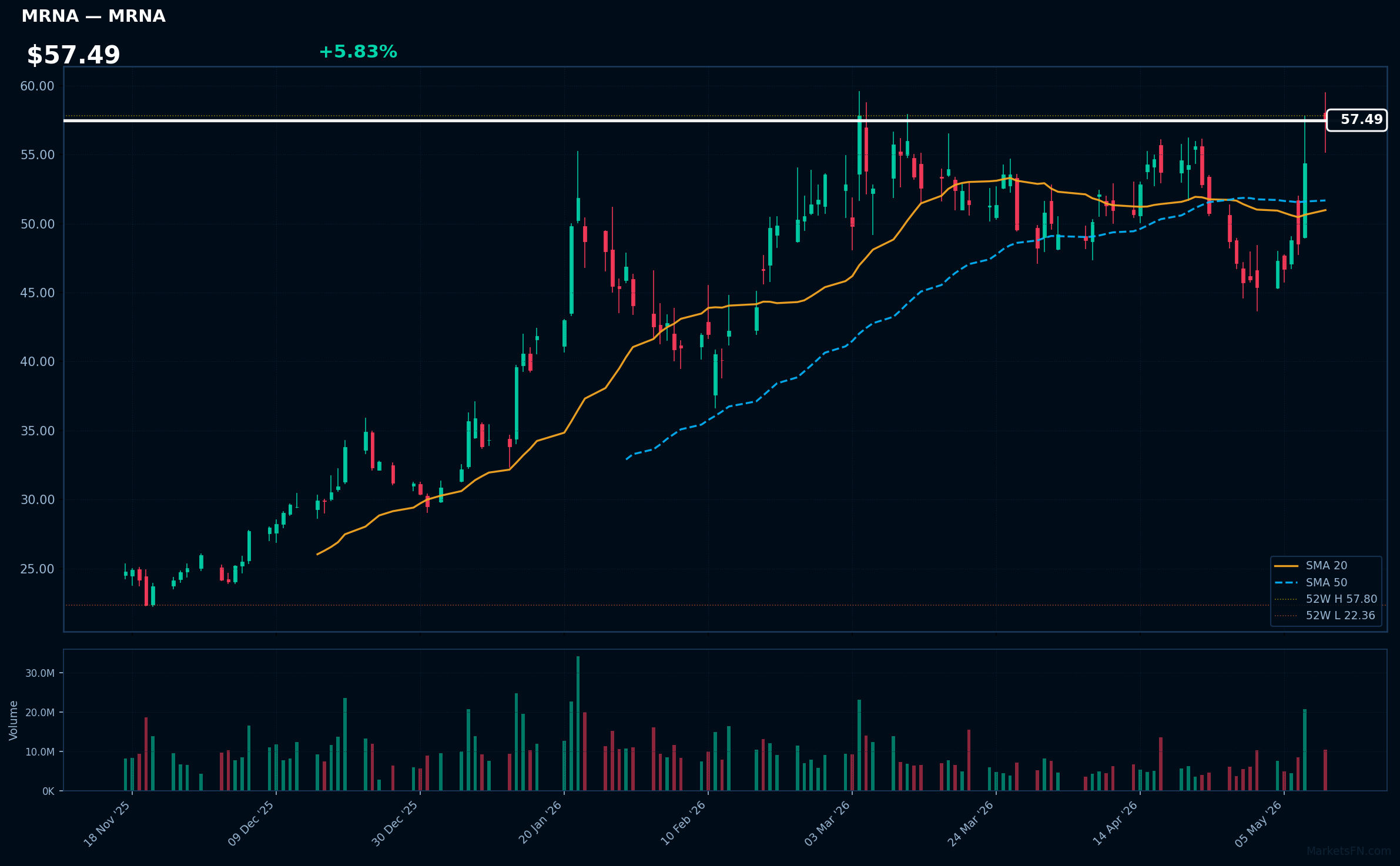Select the SMA 20 legend entry
Image resolution: width=1400 pixels, height=866 pixels.
point(1326,566)
